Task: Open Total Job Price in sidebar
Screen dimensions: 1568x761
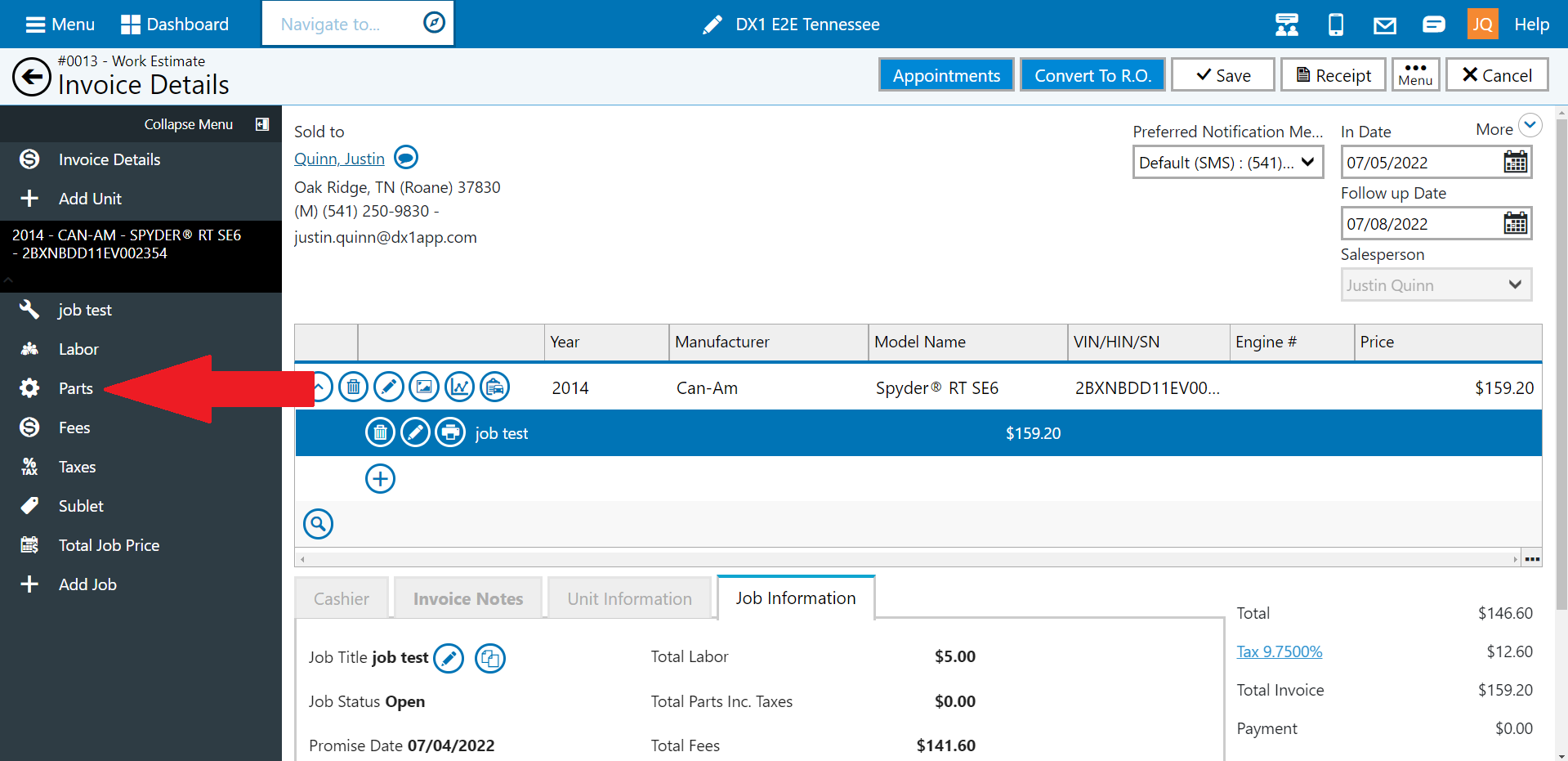Action: click(x=109, y=545)
